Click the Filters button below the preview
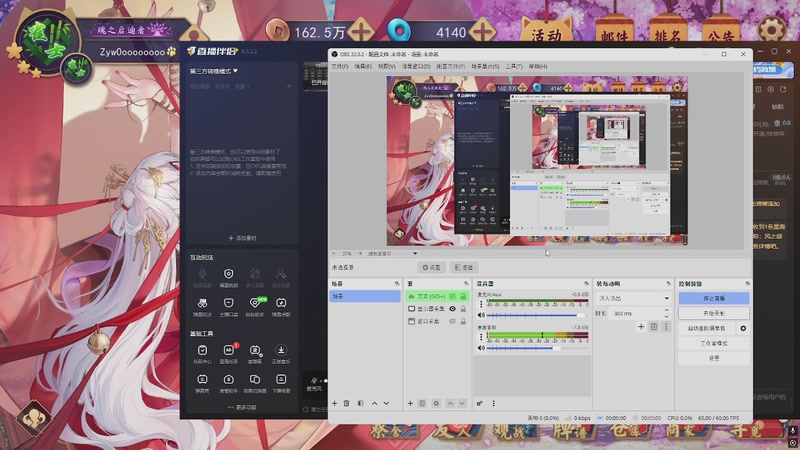The height and width of the screenshot is (450, 800). tap(464, 267)
